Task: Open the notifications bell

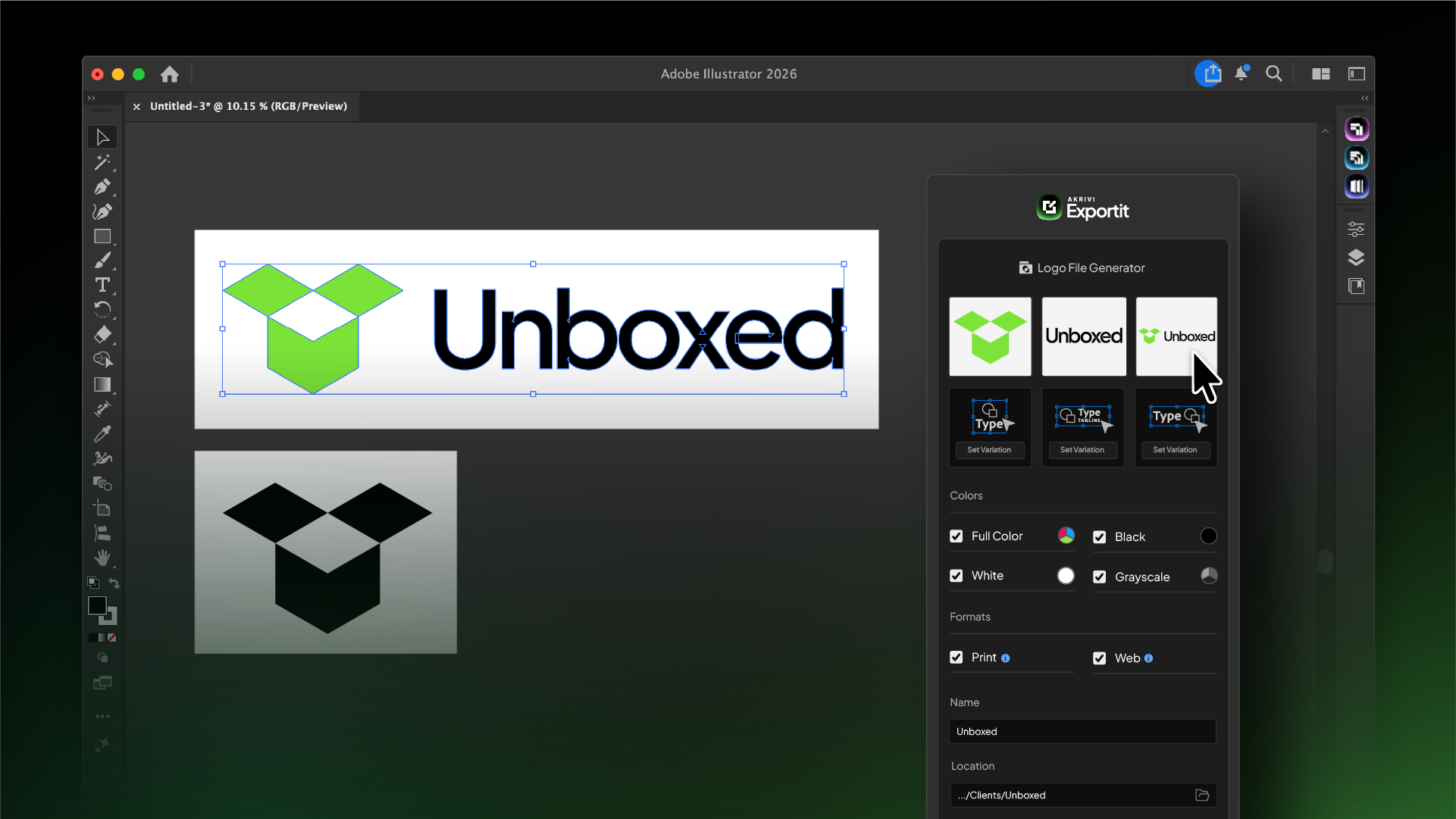Action: (x=1242, y=73)
